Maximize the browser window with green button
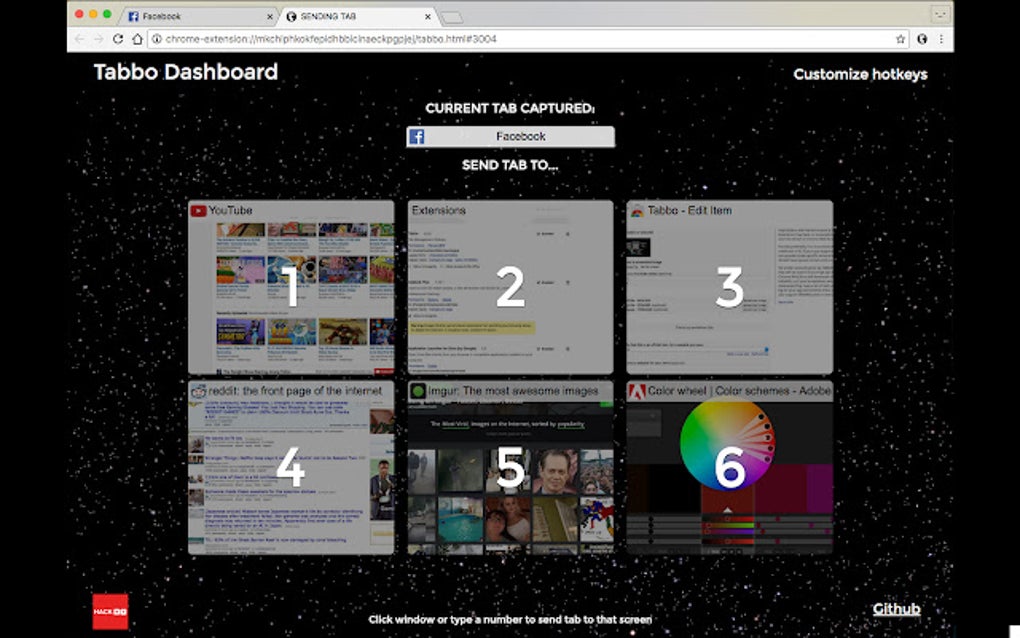The width and height of the screenshot is (1020, 638). (107, 14)
